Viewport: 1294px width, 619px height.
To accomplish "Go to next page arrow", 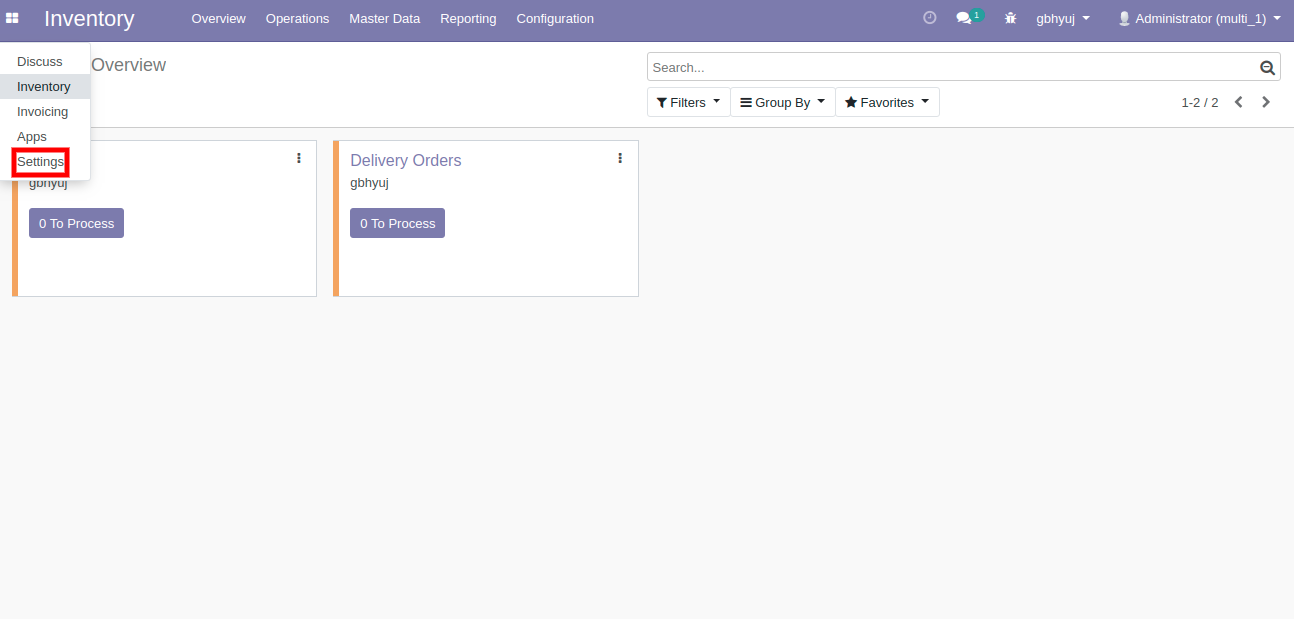I will 1266,102.
